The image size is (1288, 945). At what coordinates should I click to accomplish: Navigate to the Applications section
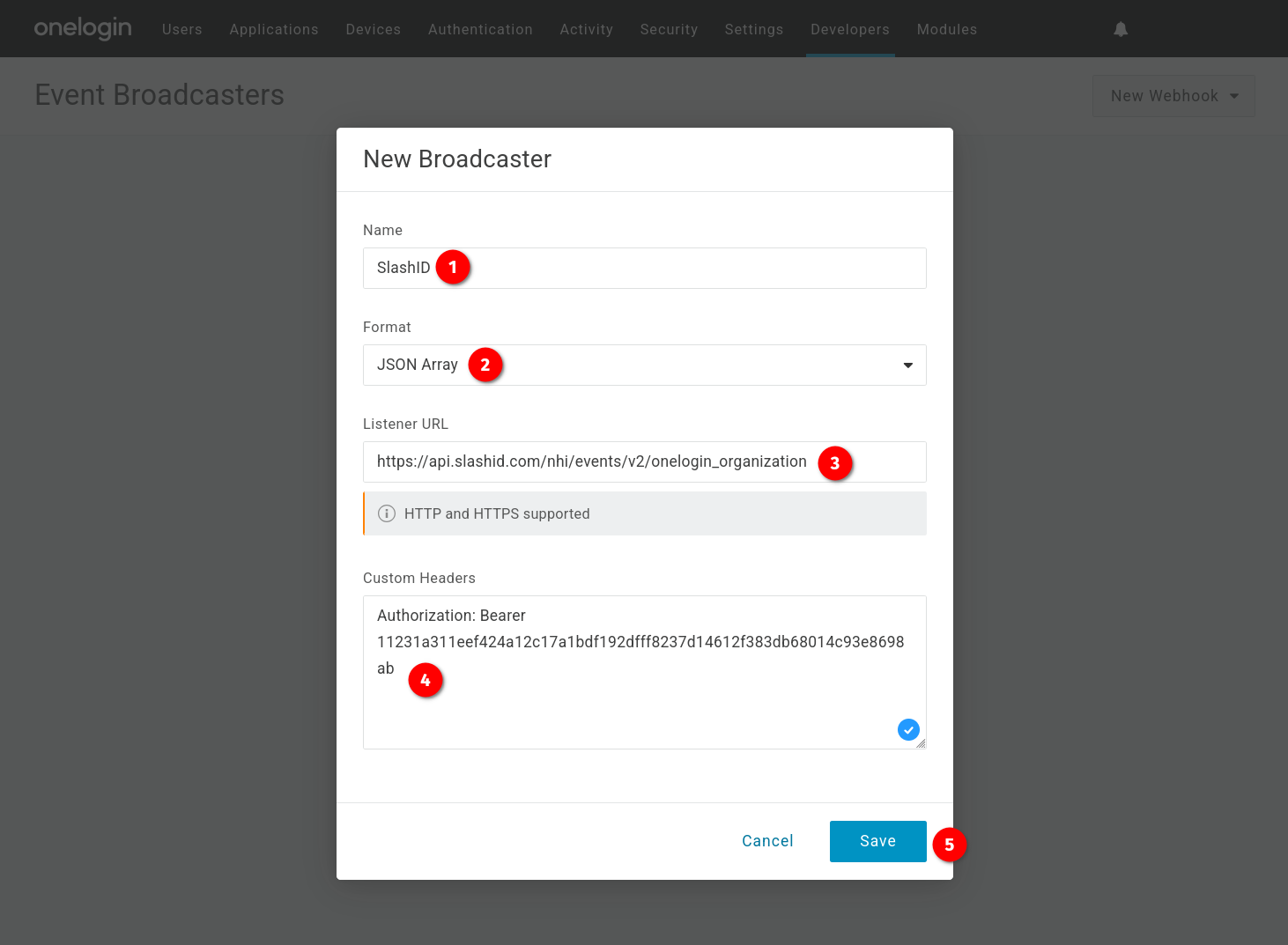[273, 29]
